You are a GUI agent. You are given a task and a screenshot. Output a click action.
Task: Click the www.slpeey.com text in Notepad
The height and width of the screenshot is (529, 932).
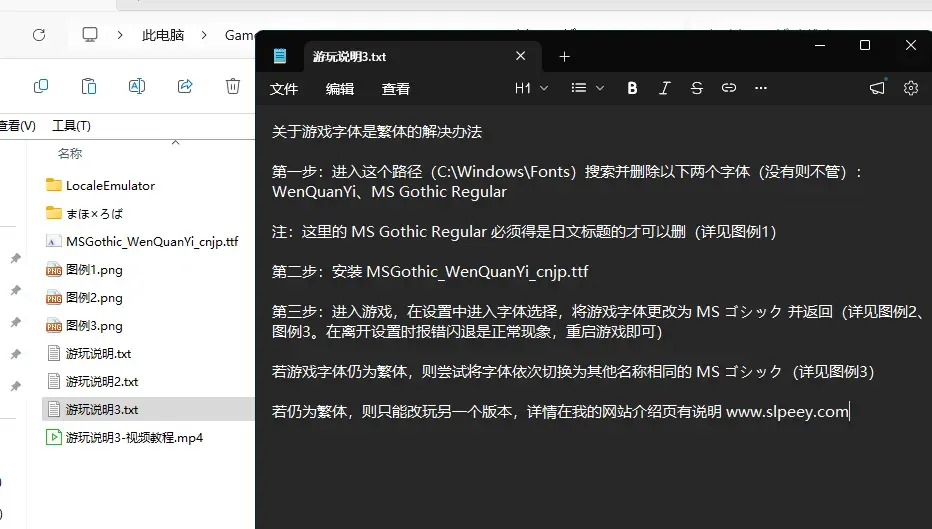tap(787, 411)
